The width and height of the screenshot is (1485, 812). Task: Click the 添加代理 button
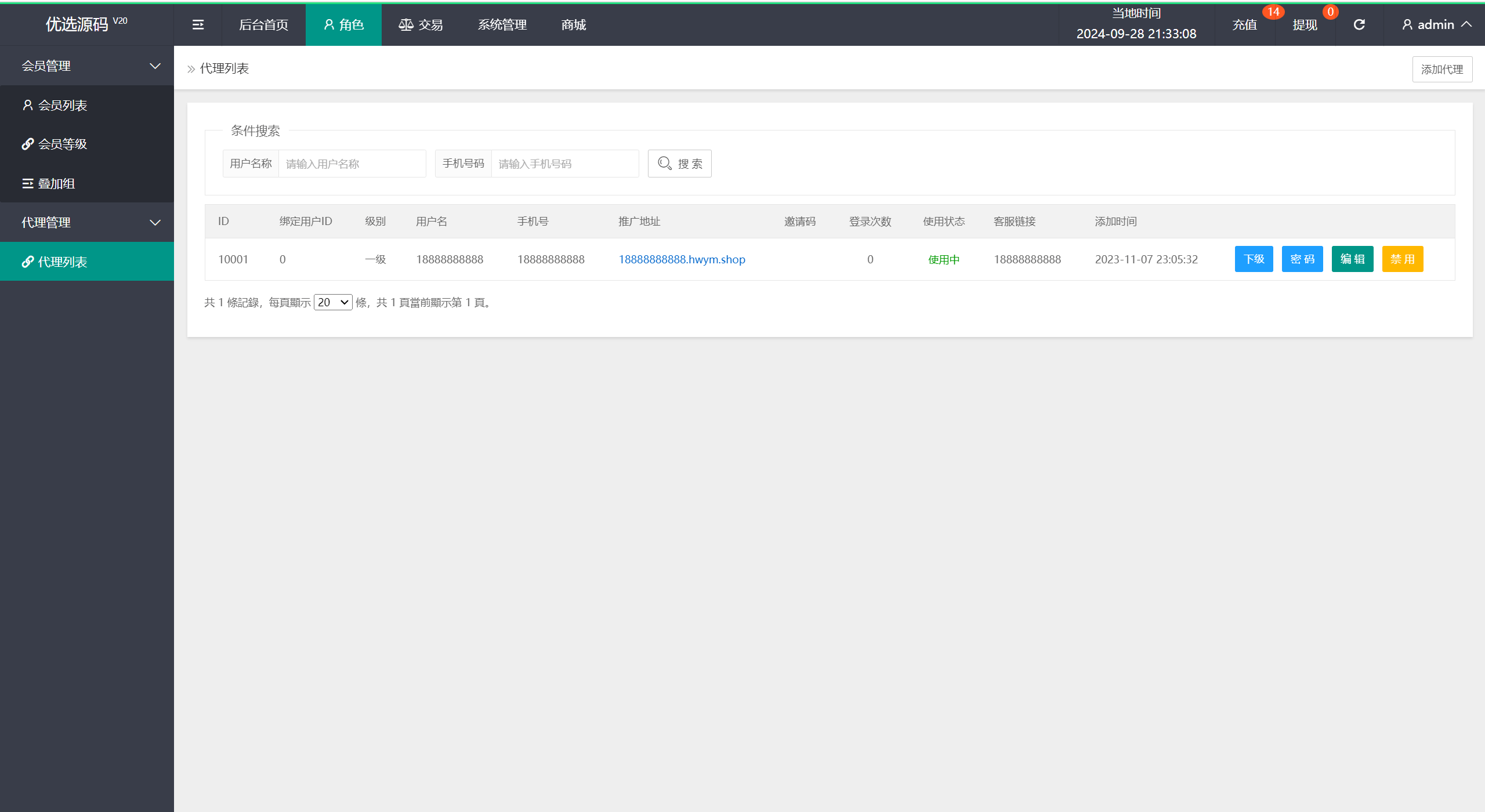1441,70
